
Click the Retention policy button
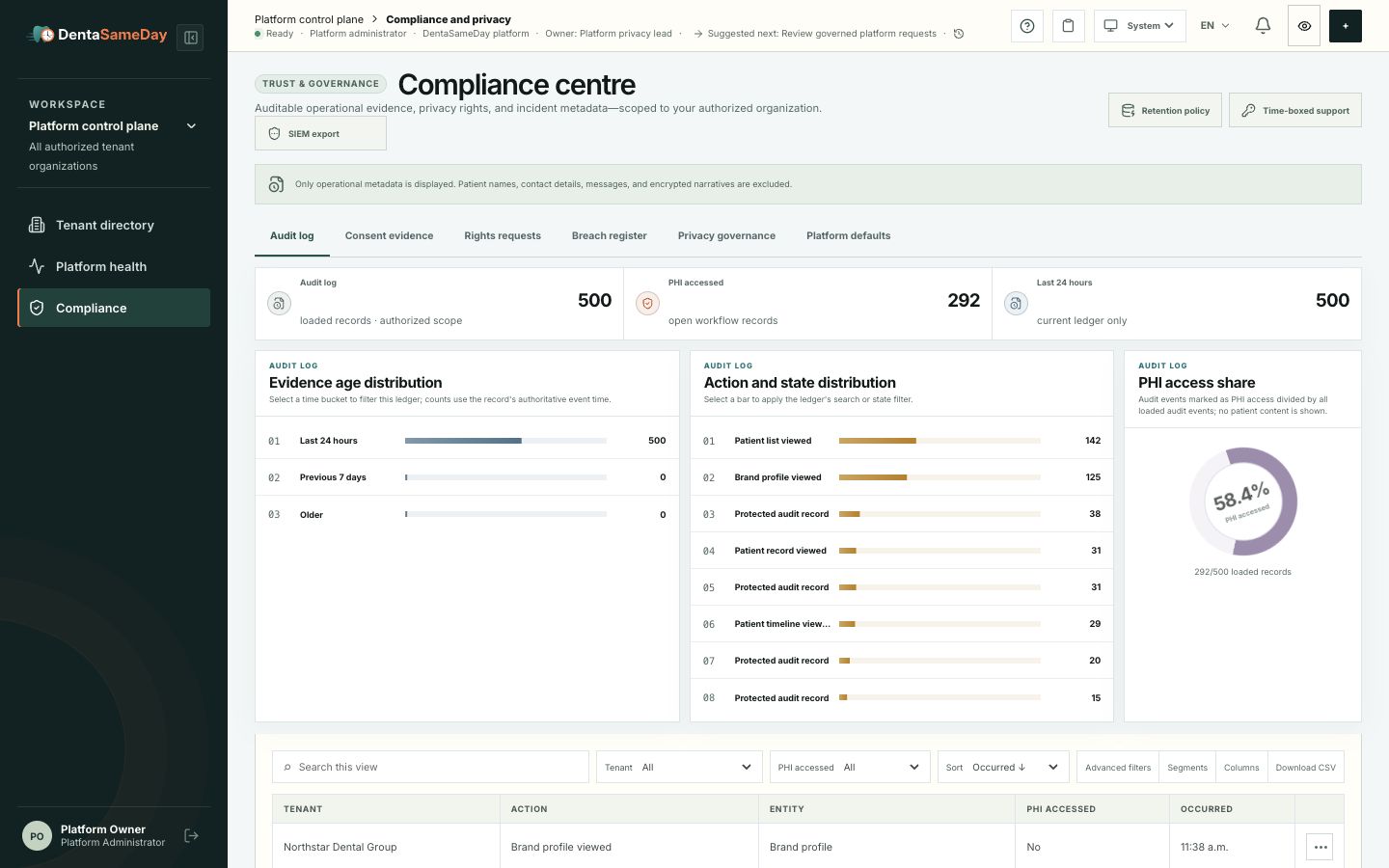(x=1165, y=110)
